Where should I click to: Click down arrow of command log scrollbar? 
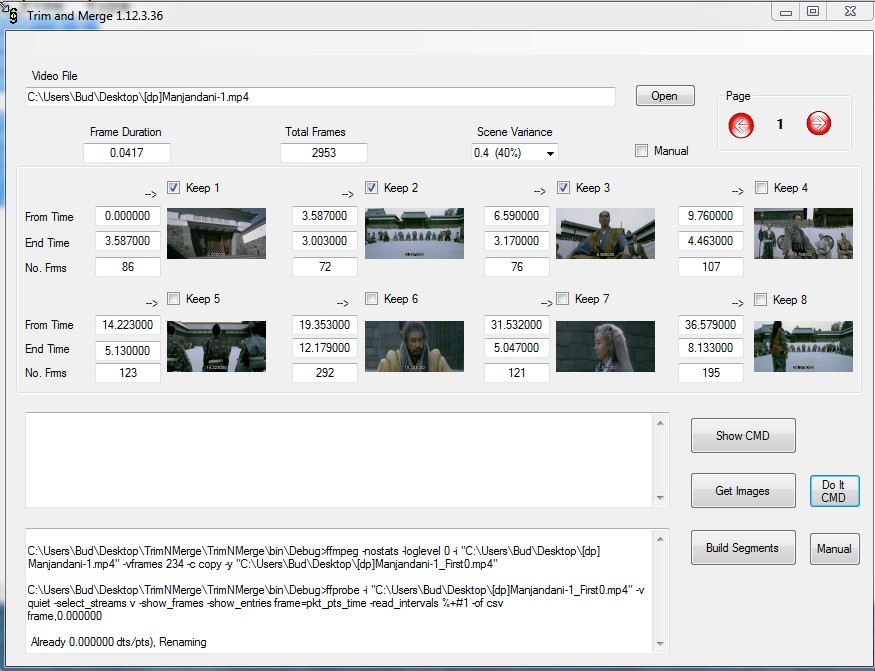660,644
